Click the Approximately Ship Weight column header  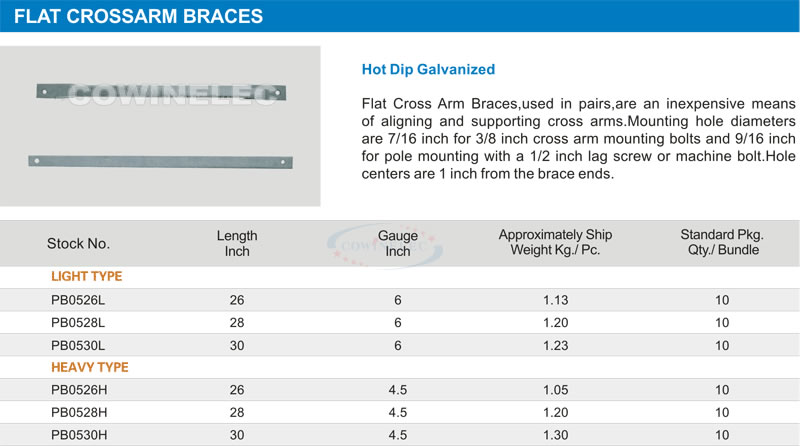coord(555,242)
